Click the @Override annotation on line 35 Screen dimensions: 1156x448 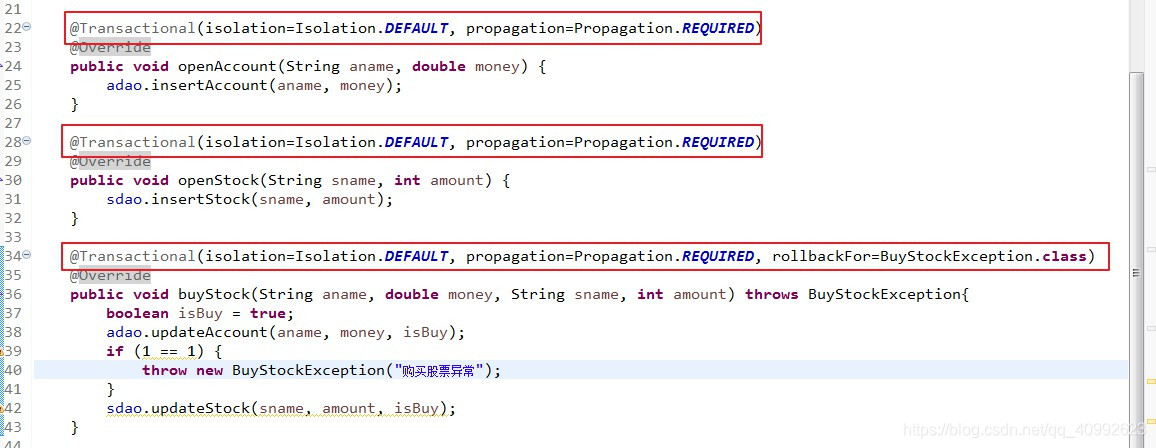[x=110, y=276]
